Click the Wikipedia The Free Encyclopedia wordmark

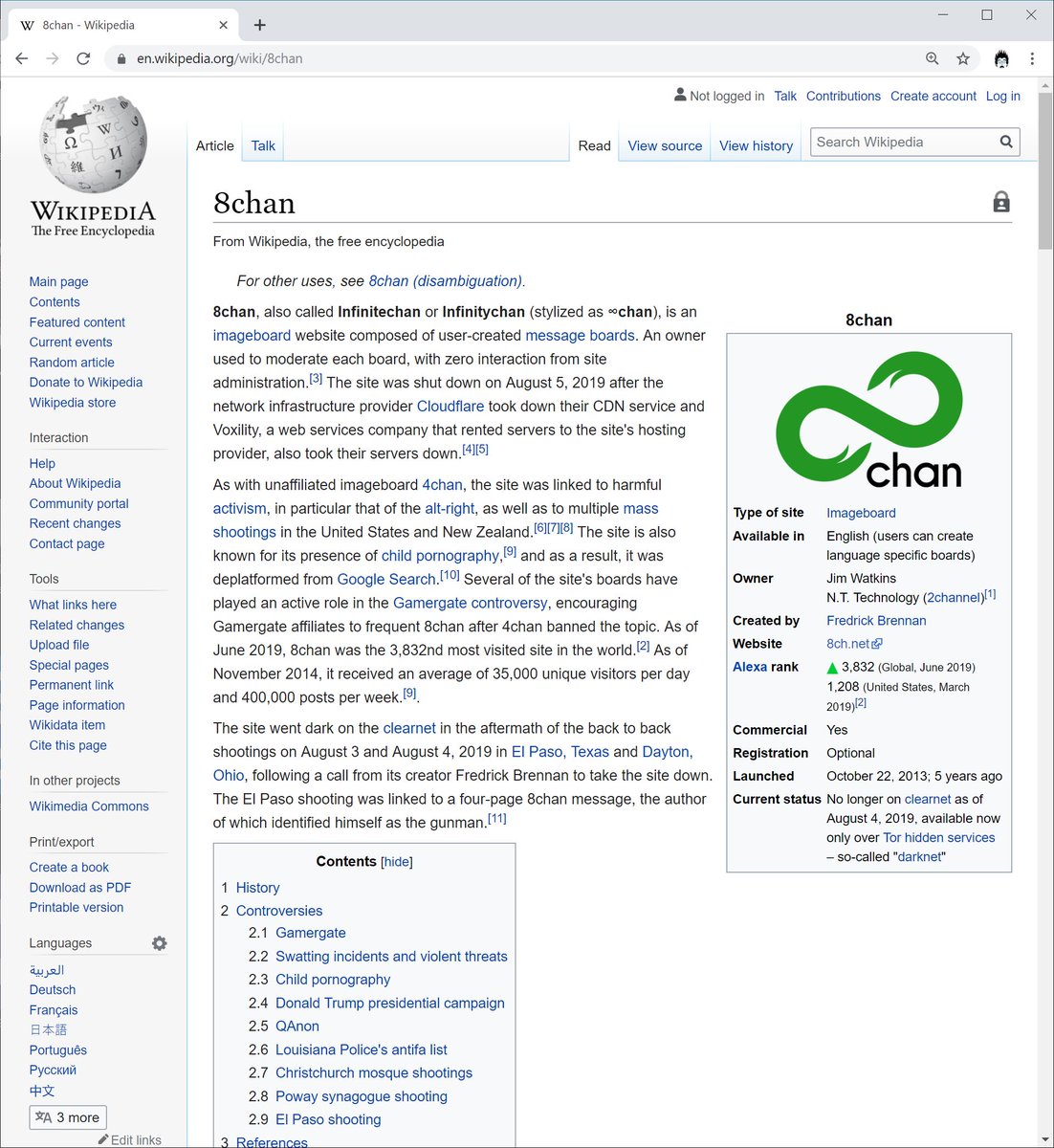[x=93, y=218]
